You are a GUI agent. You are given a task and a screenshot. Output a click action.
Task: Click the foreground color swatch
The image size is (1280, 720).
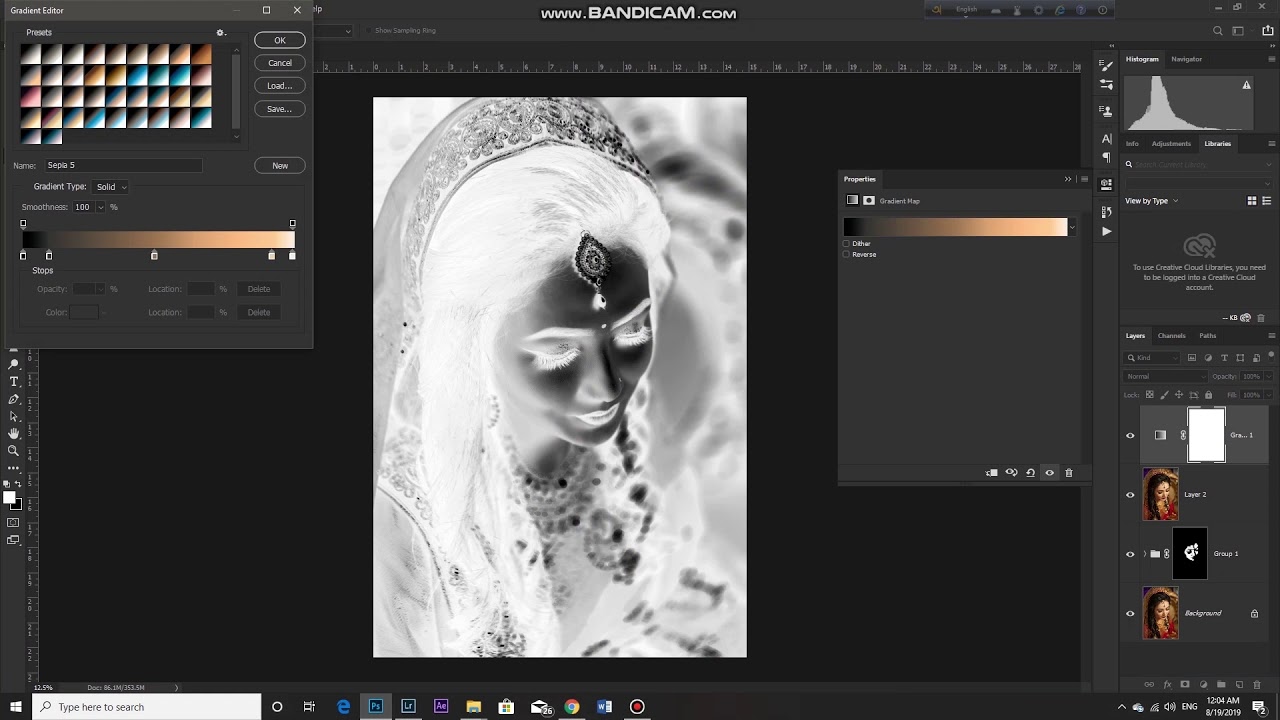[x=9, y=497]
